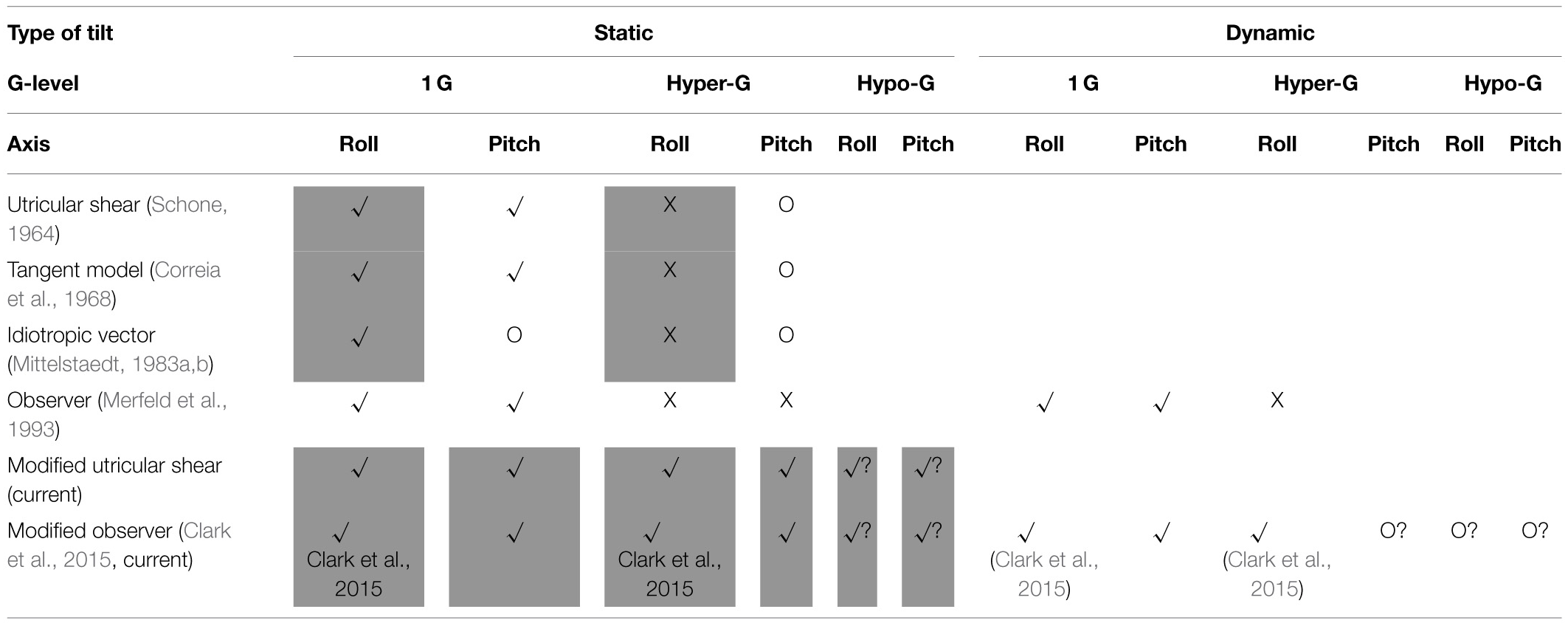1568x626 pixels.
Task: Click the Utricular shear row label
Action: click(x=73, y=204)
